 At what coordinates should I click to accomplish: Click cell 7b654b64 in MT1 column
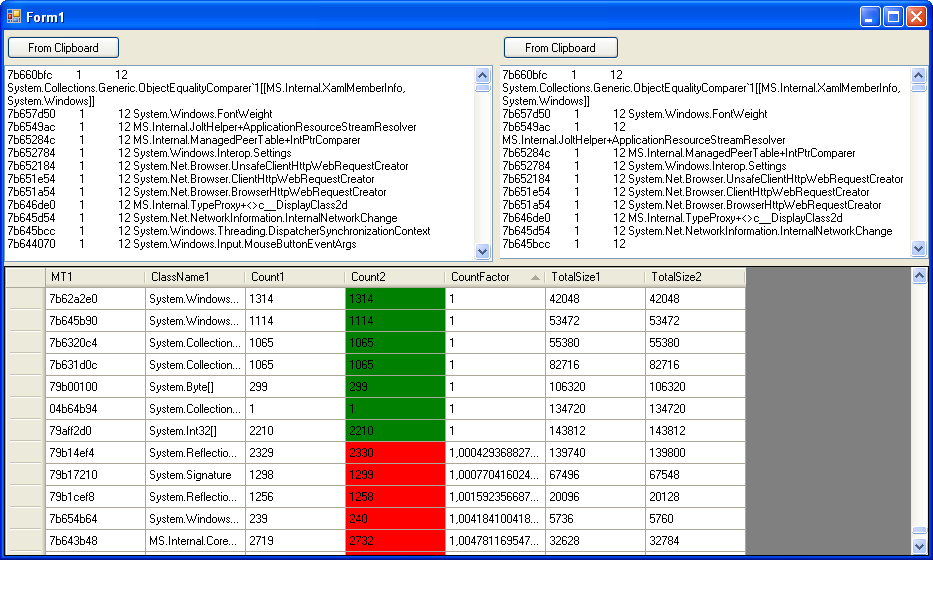(x=95, y=519)
